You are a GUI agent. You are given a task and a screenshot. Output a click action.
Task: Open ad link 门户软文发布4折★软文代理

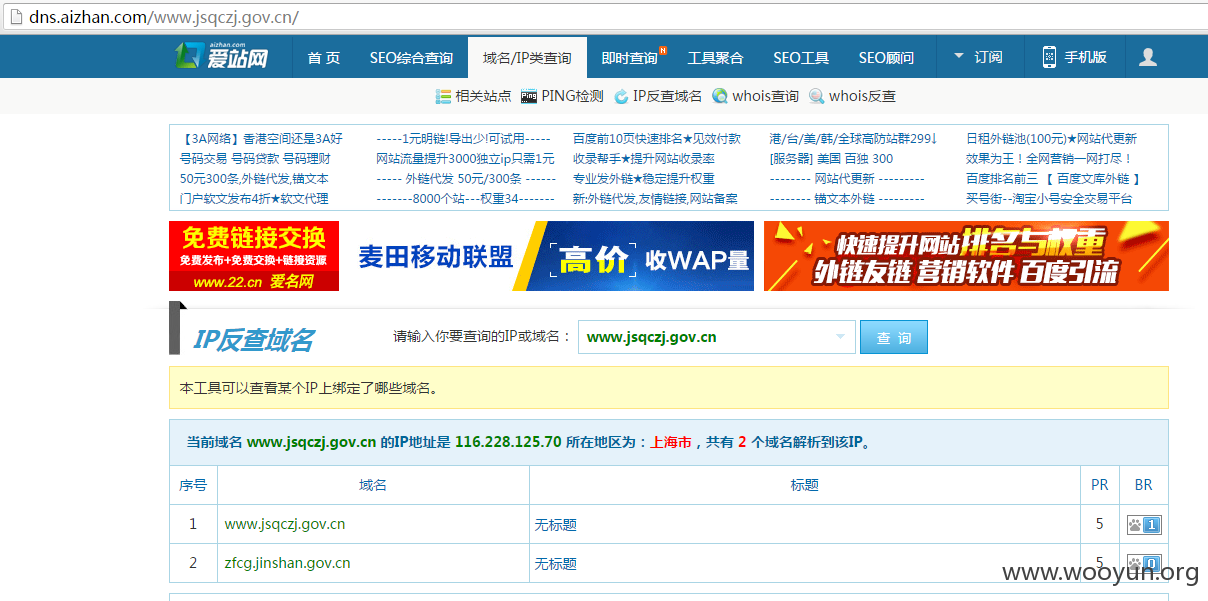pyautogui.click(x=254, y=199)
